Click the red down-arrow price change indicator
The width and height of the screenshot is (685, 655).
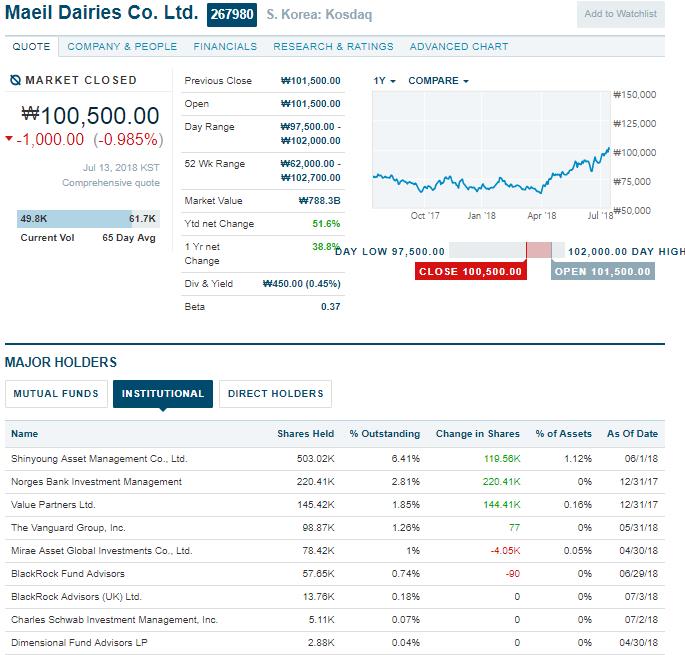(9, 139)
